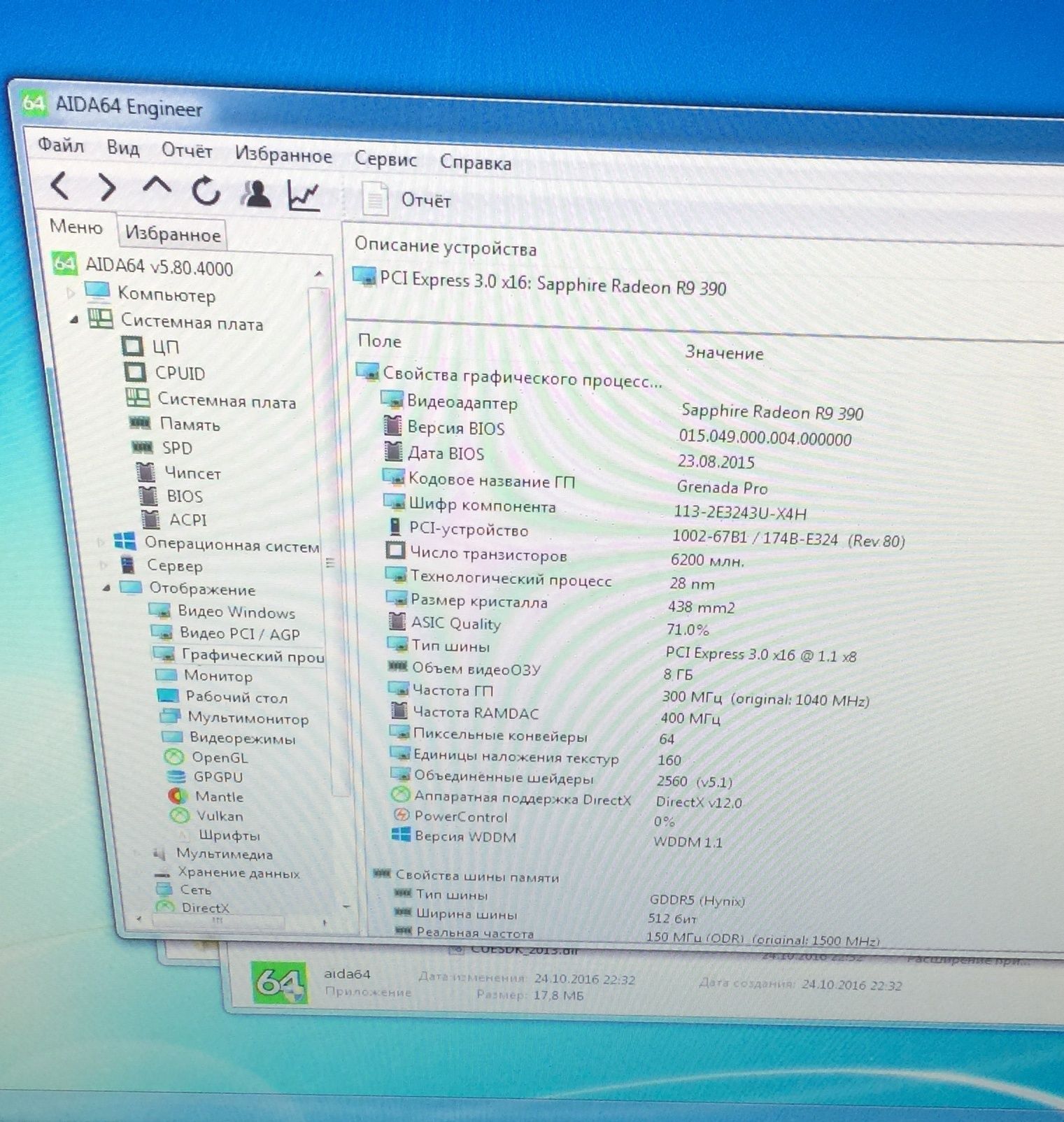1064x1122 pixels.
Task: Open the Файл menu
Action: coord(61,145)
